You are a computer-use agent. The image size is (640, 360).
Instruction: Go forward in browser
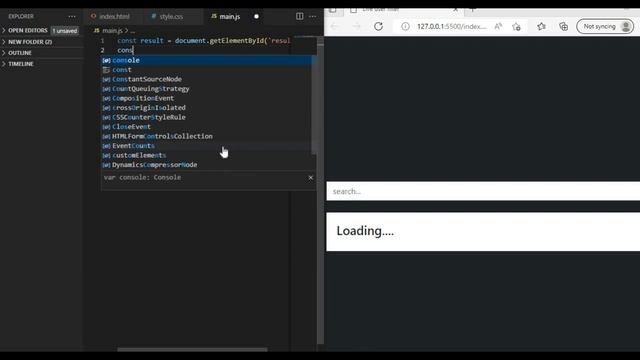(356, 27)
